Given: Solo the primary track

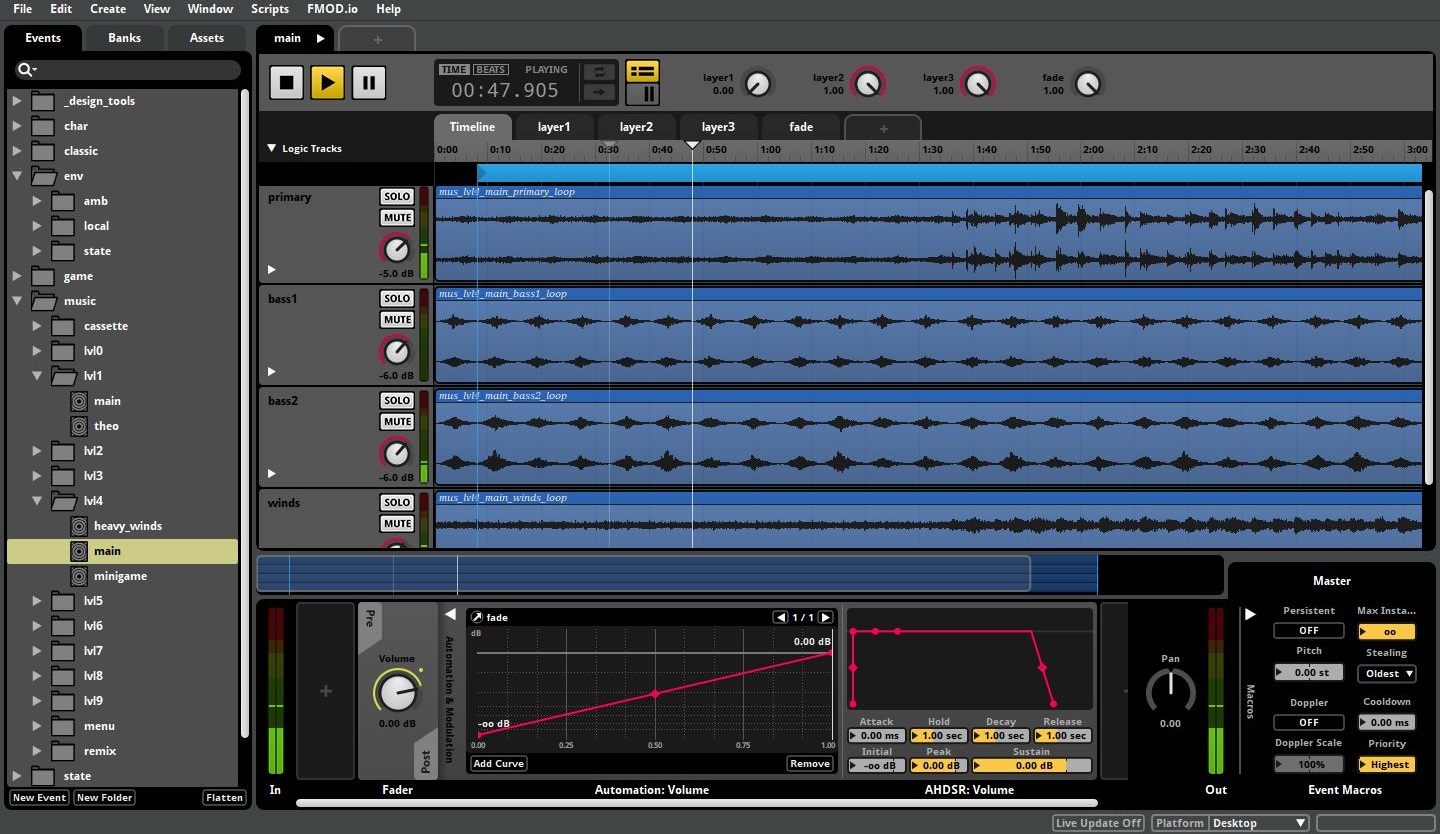Looking at the screenshot, I should (x=397, y=197).
